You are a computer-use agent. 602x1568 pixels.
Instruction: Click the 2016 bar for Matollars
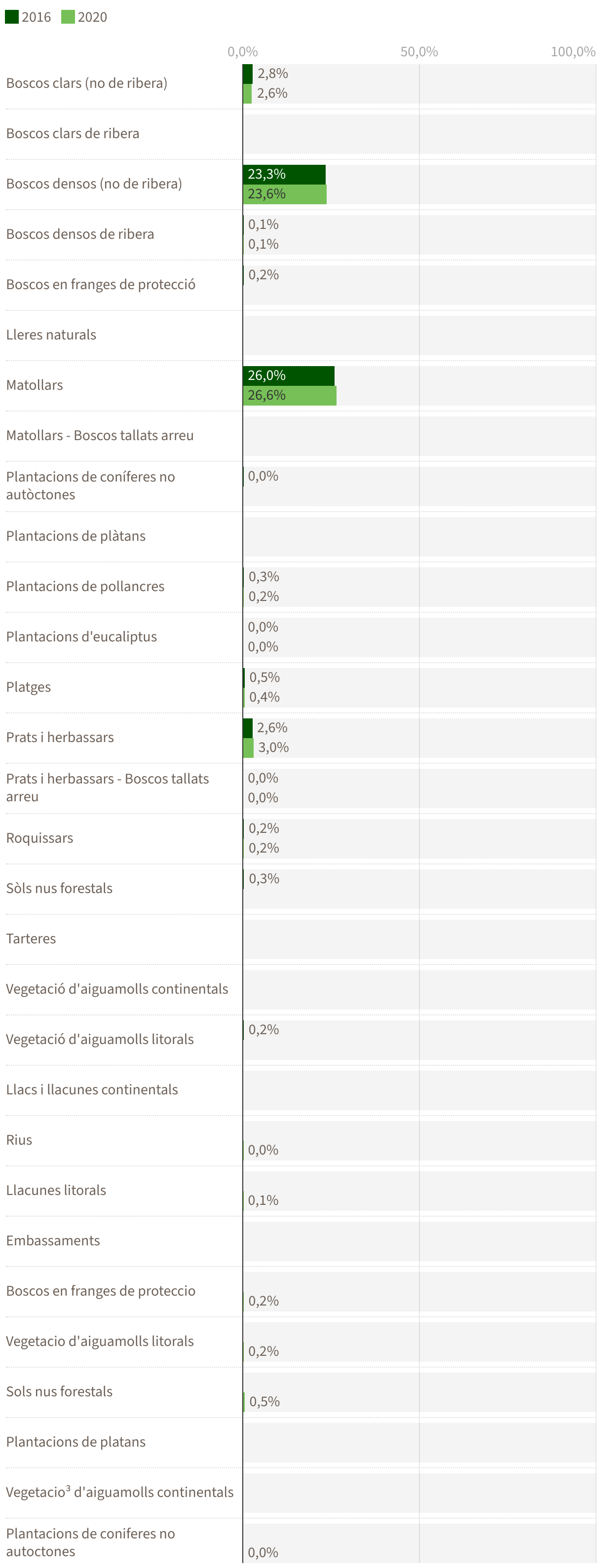(x=289, y=375)
